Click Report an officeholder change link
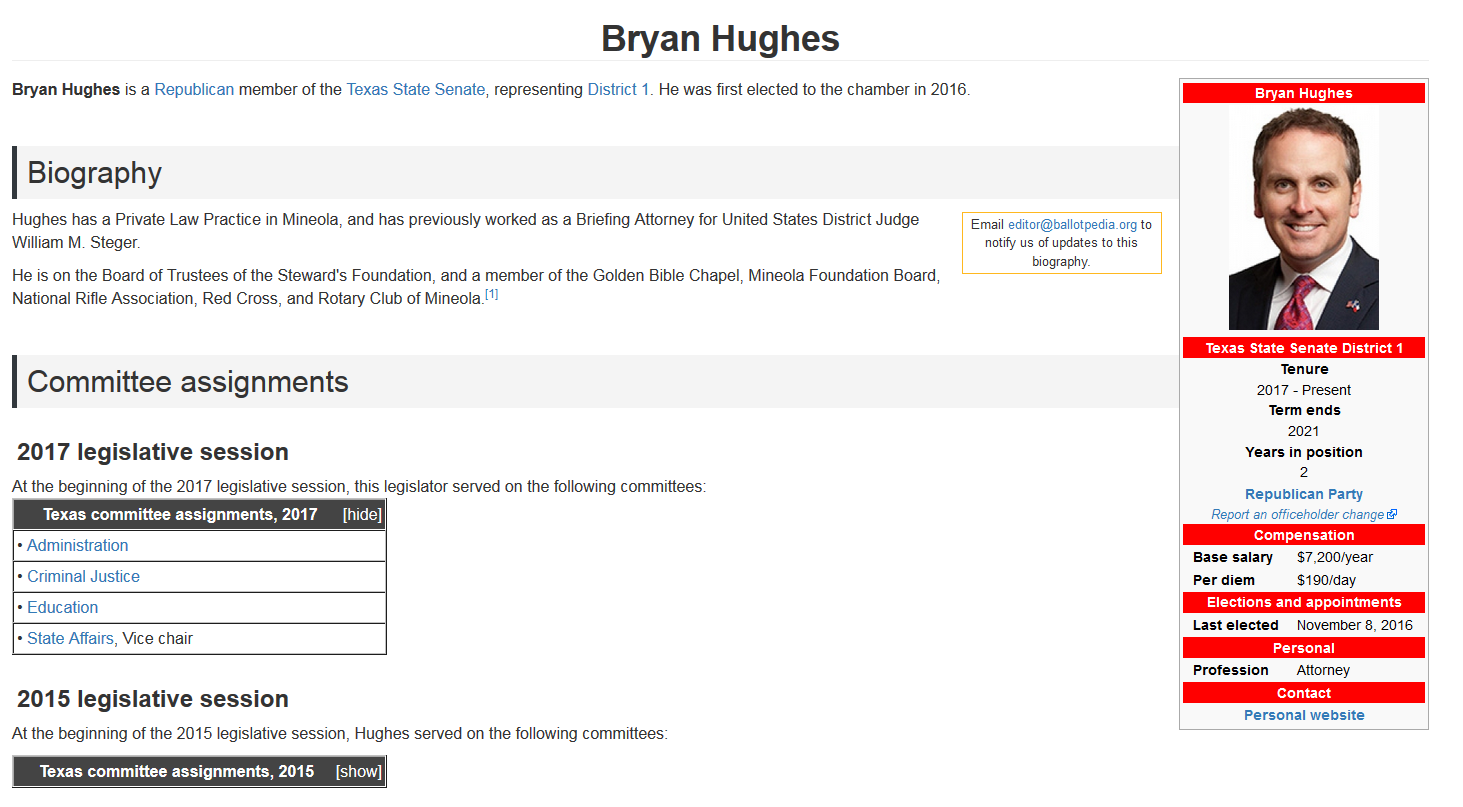This screenshot has height=807, width=1463. (x=1297, y=514)
